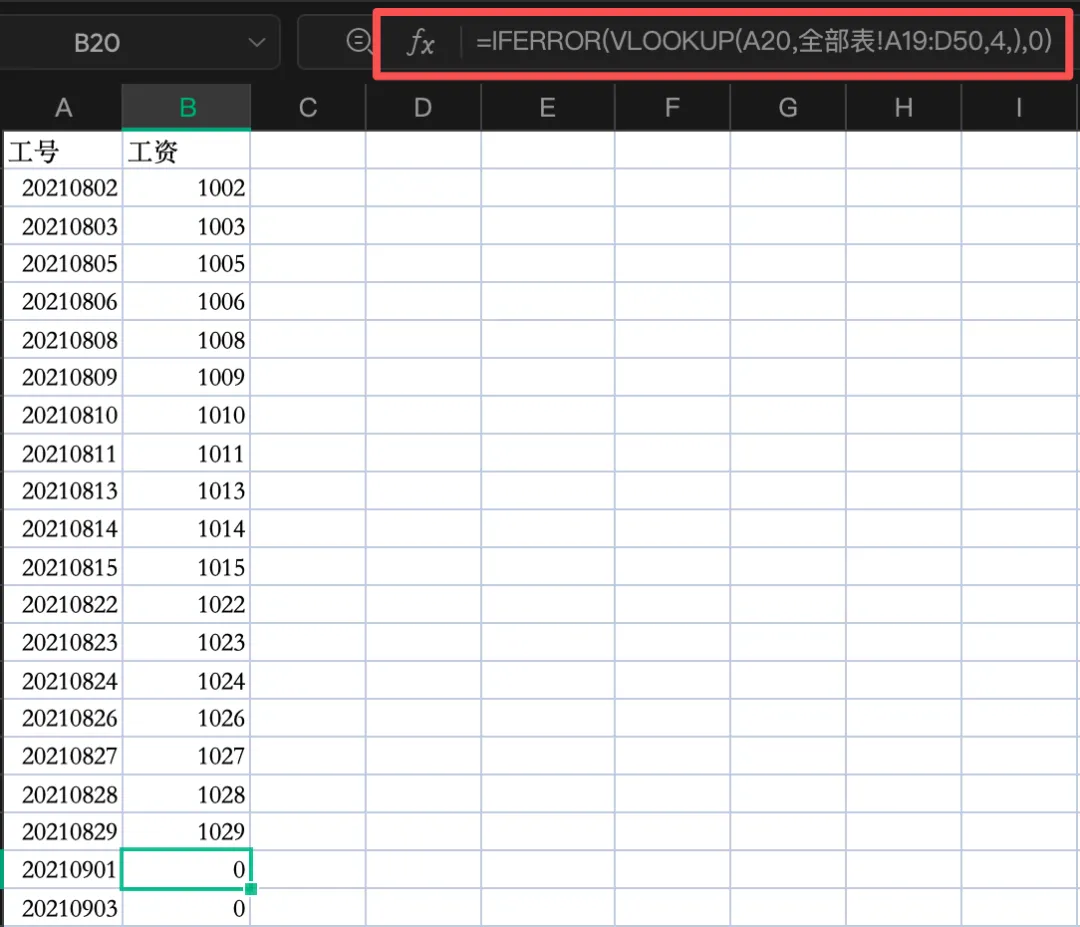
Task: Select cell with ID 20210824
Action: (x=63, y=680)
